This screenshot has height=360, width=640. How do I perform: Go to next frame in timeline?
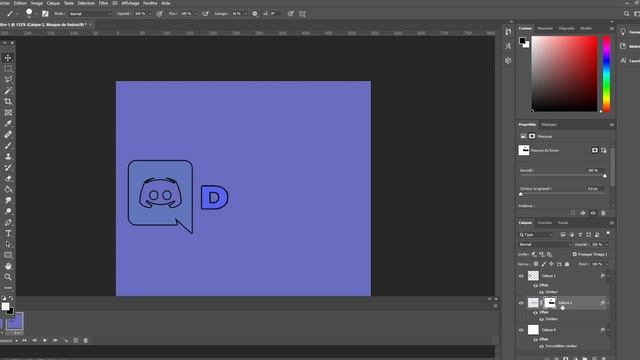pyautogui.click(x=55, y=340)
